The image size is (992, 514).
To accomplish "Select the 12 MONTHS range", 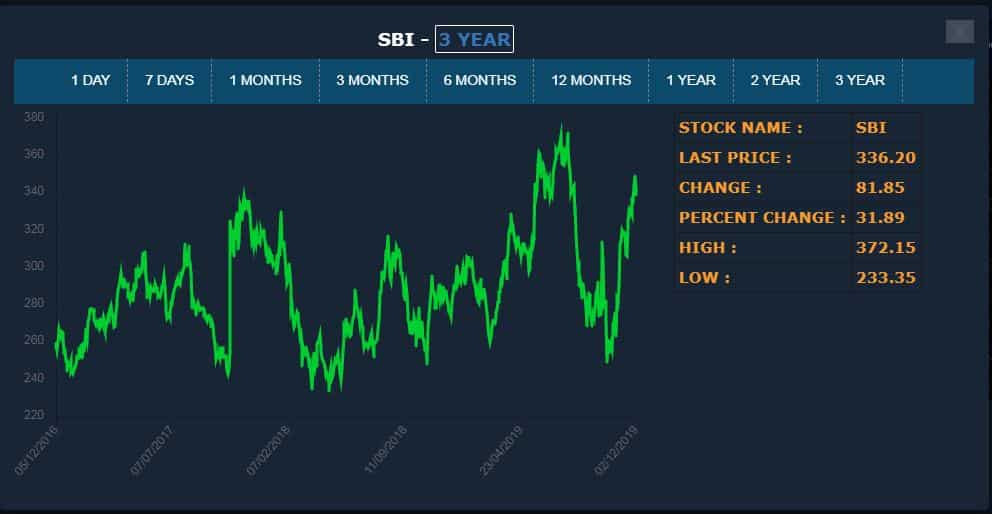I will pos(591,80).
